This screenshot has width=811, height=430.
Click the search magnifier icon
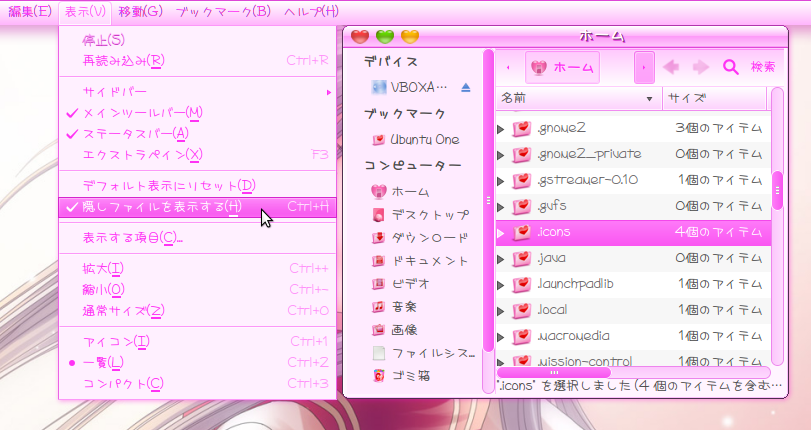[x=730, y=67]
